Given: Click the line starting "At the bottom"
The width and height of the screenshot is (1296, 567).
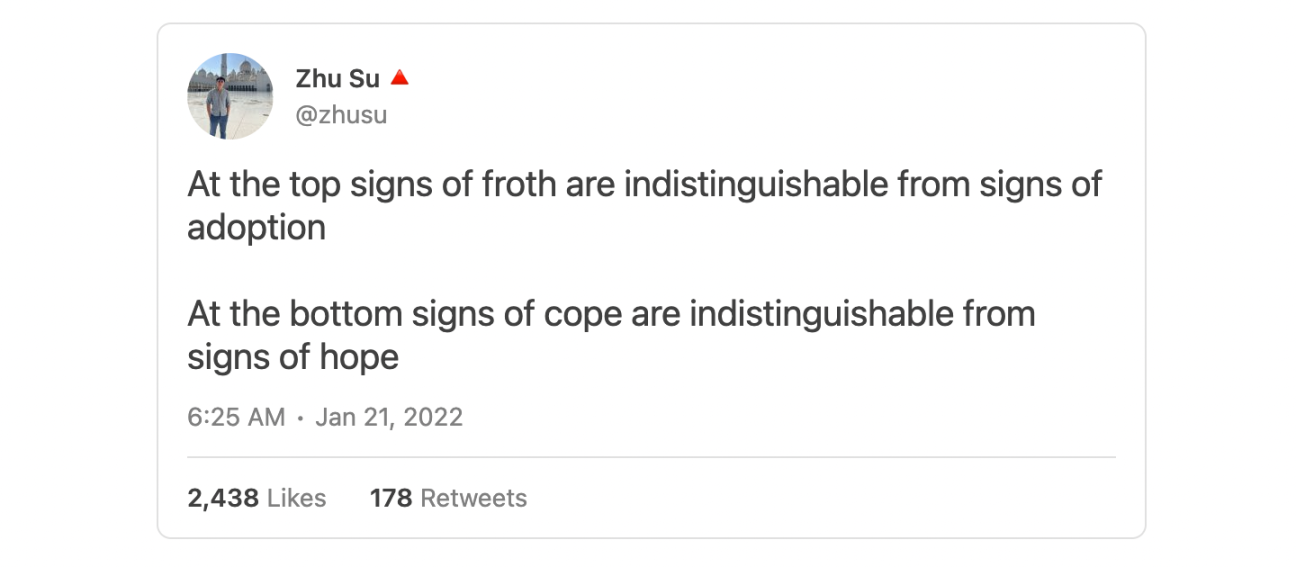Looking at the screenshot, I should (610, 314).
